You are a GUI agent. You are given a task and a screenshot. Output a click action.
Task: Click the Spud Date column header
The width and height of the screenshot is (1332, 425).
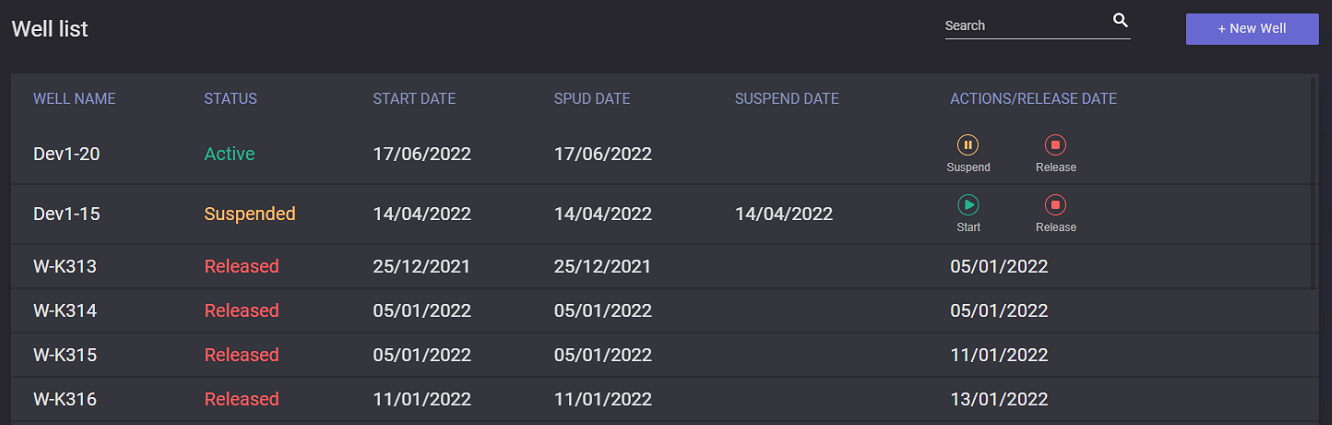point(592,99)
